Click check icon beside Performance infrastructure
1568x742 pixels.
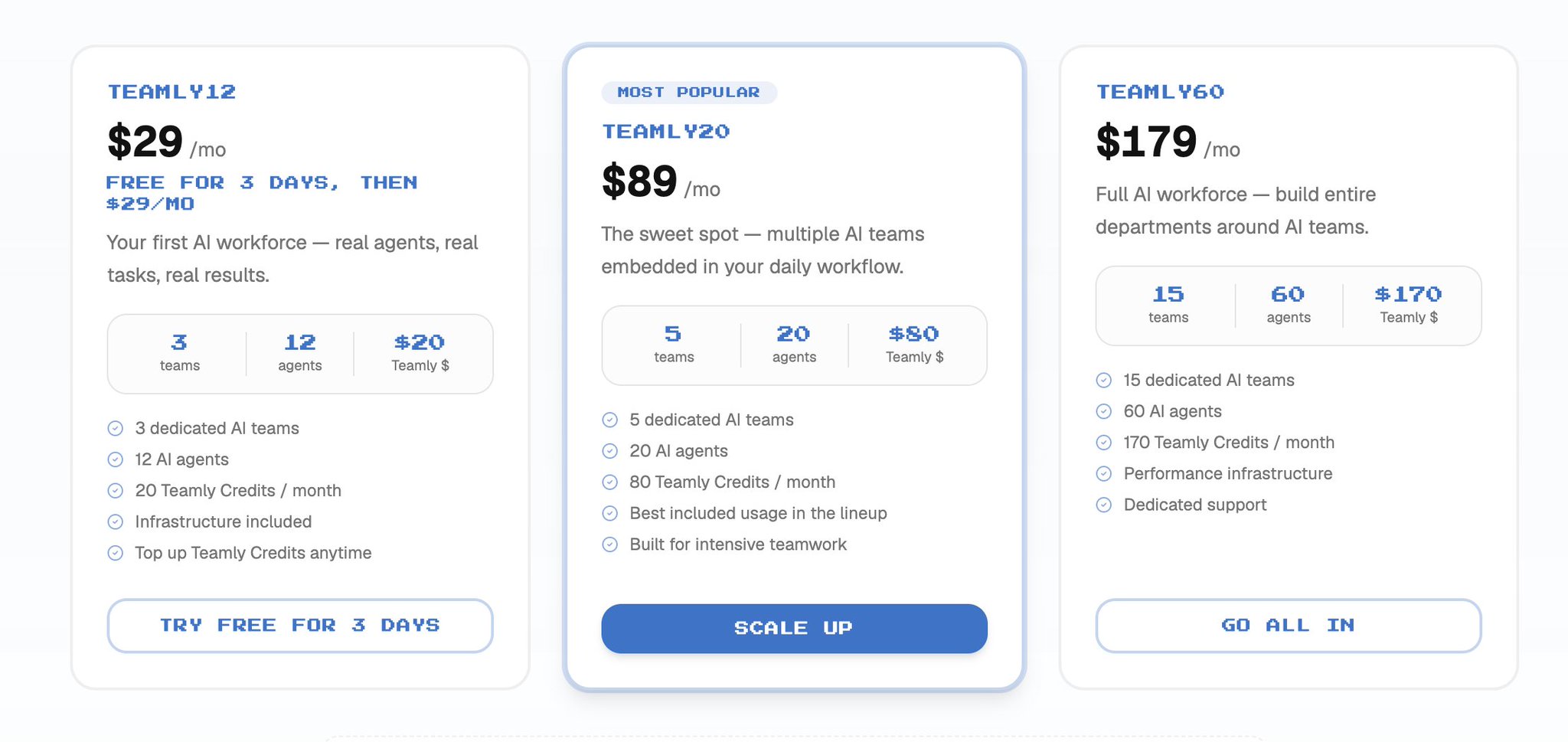(1104, 474)
